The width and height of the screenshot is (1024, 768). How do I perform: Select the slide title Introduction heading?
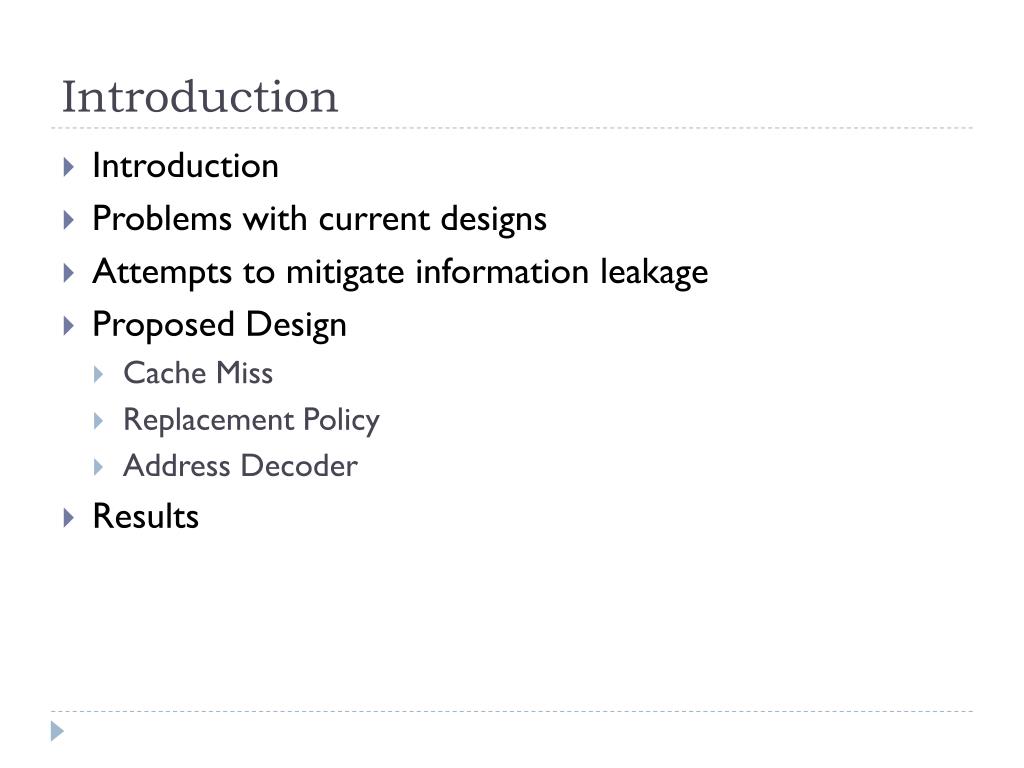[x=200, y=97]
